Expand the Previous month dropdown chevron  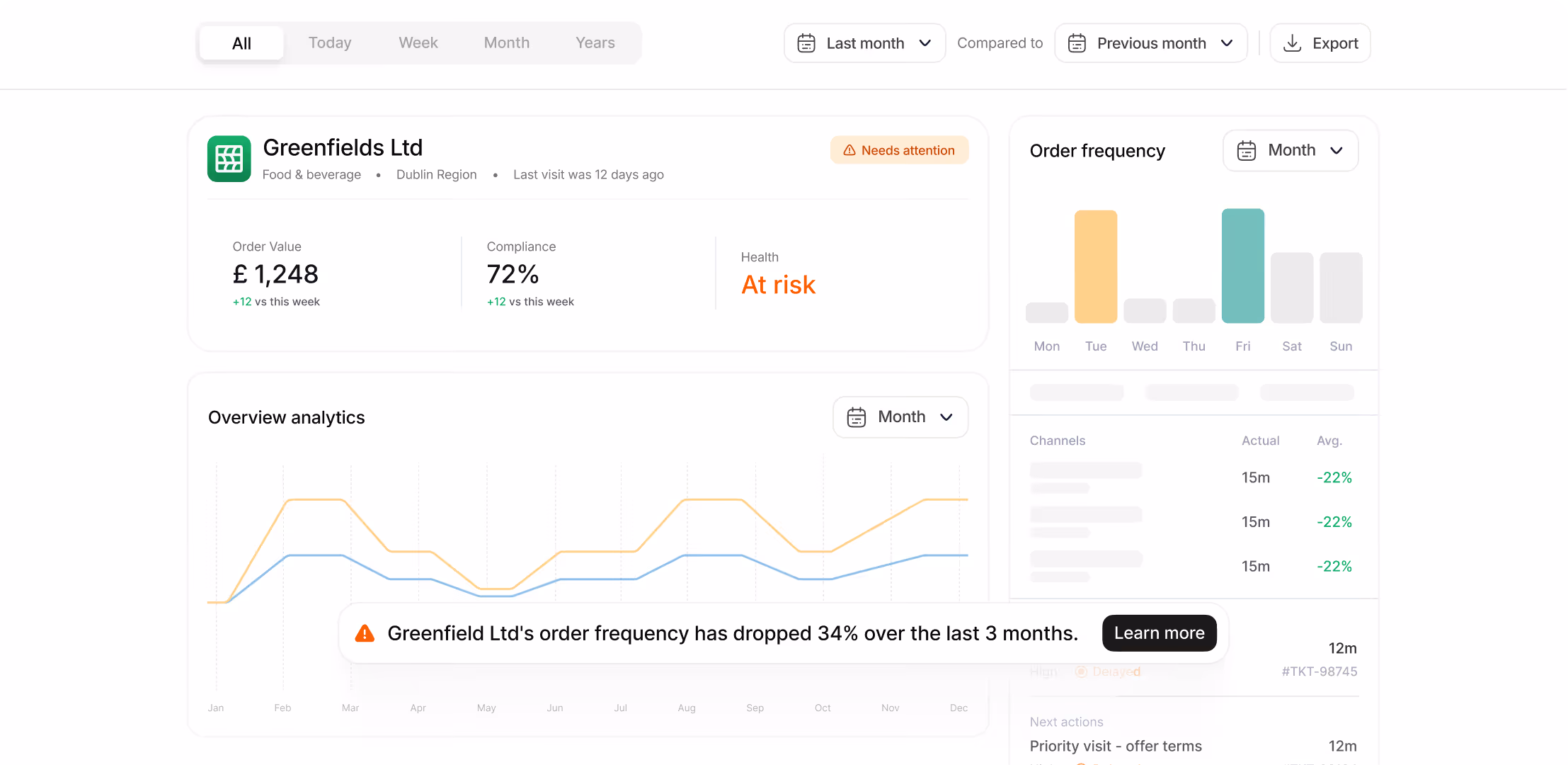pyautogui.click(x=1227, y=43)
